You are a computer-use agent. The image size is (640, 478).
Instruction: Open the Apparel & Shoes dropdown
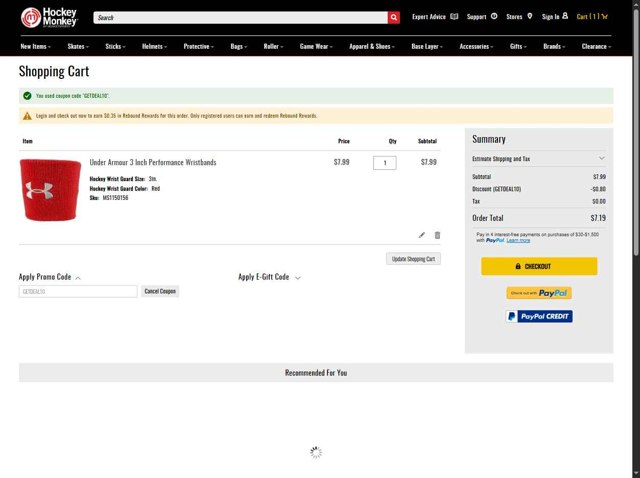click(x=372, y=47)
